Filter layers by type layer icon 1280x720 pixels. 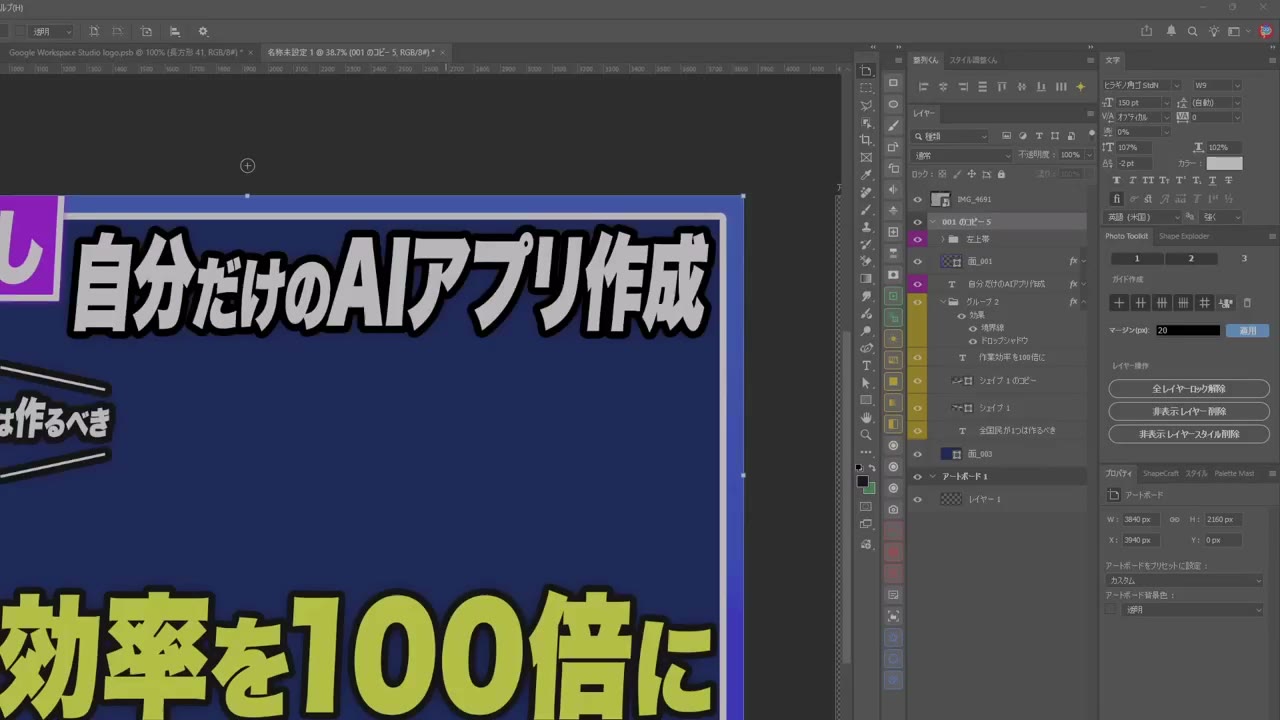[x=1039, y=136]
